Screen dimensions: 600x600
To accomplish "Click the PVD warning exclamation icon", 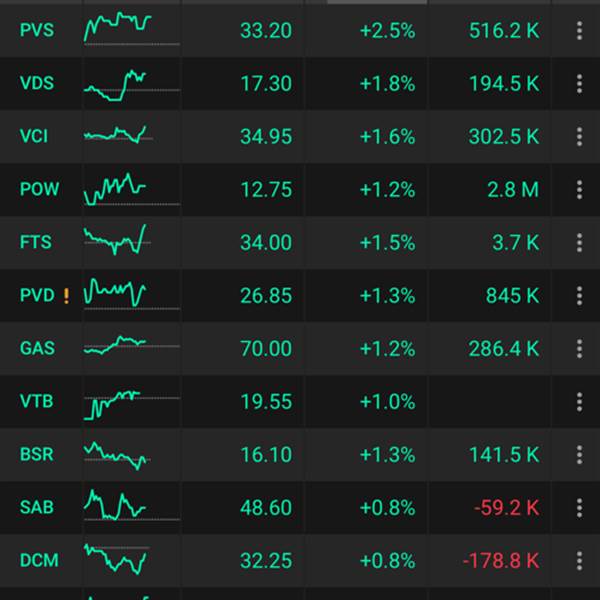I will click(x=66, y=296).
